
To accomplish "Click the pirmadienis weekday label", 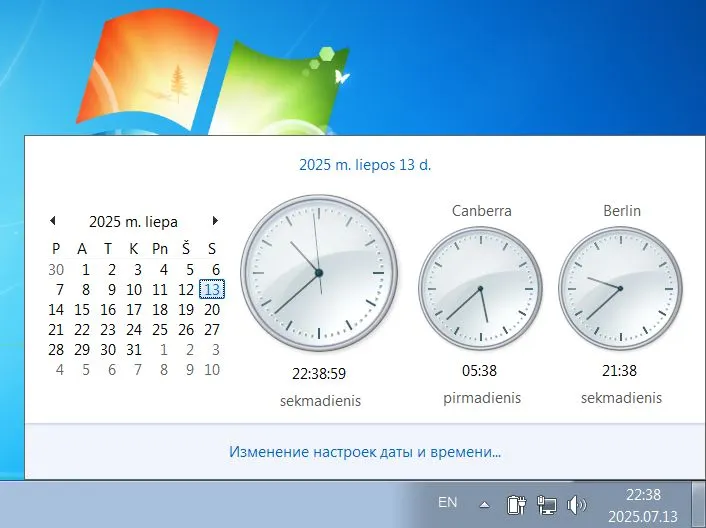I will pyautogui.click(x=482, y=398).
